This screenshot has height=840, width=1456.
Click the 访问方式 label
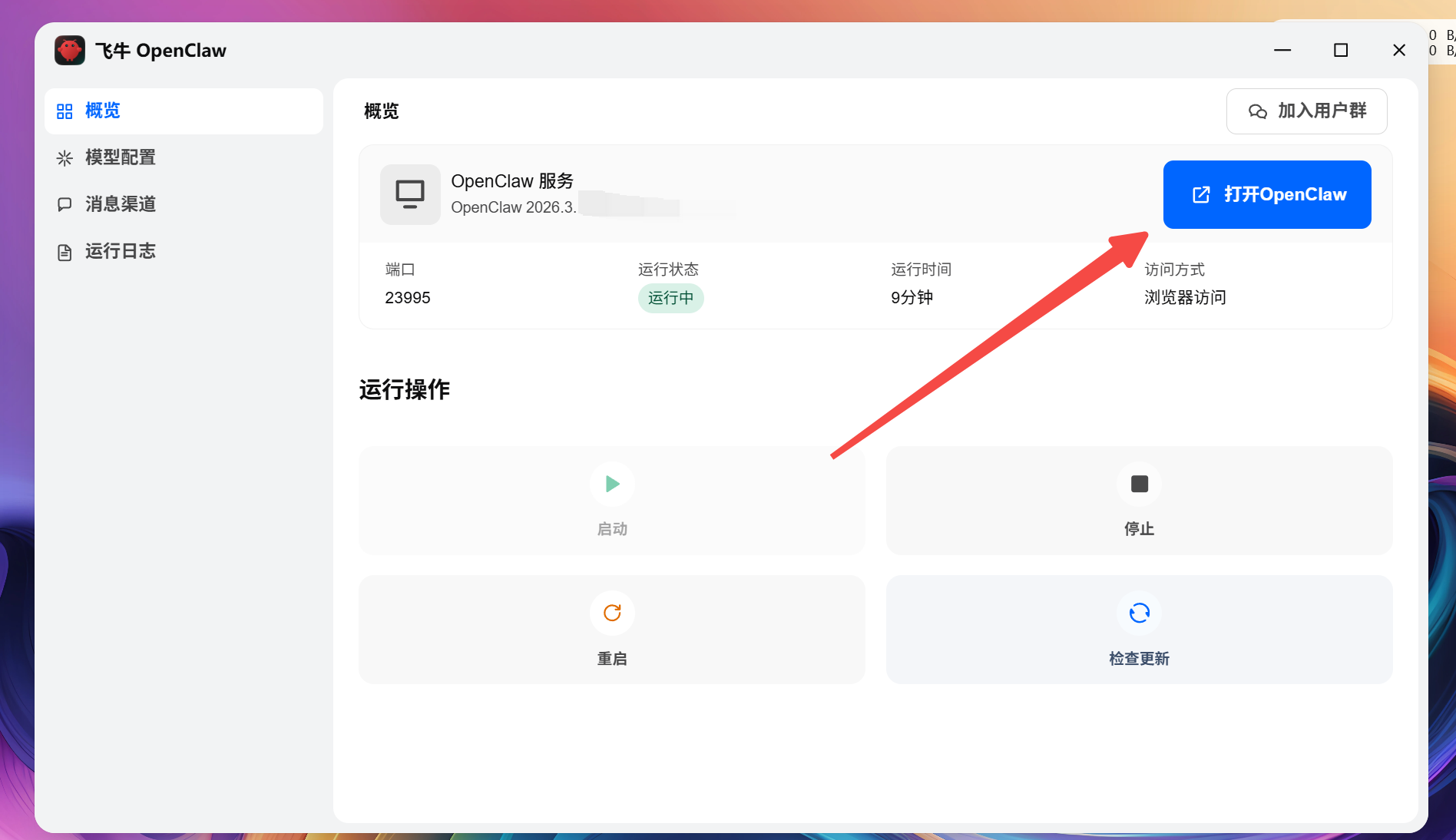[x=1175, y=270]
